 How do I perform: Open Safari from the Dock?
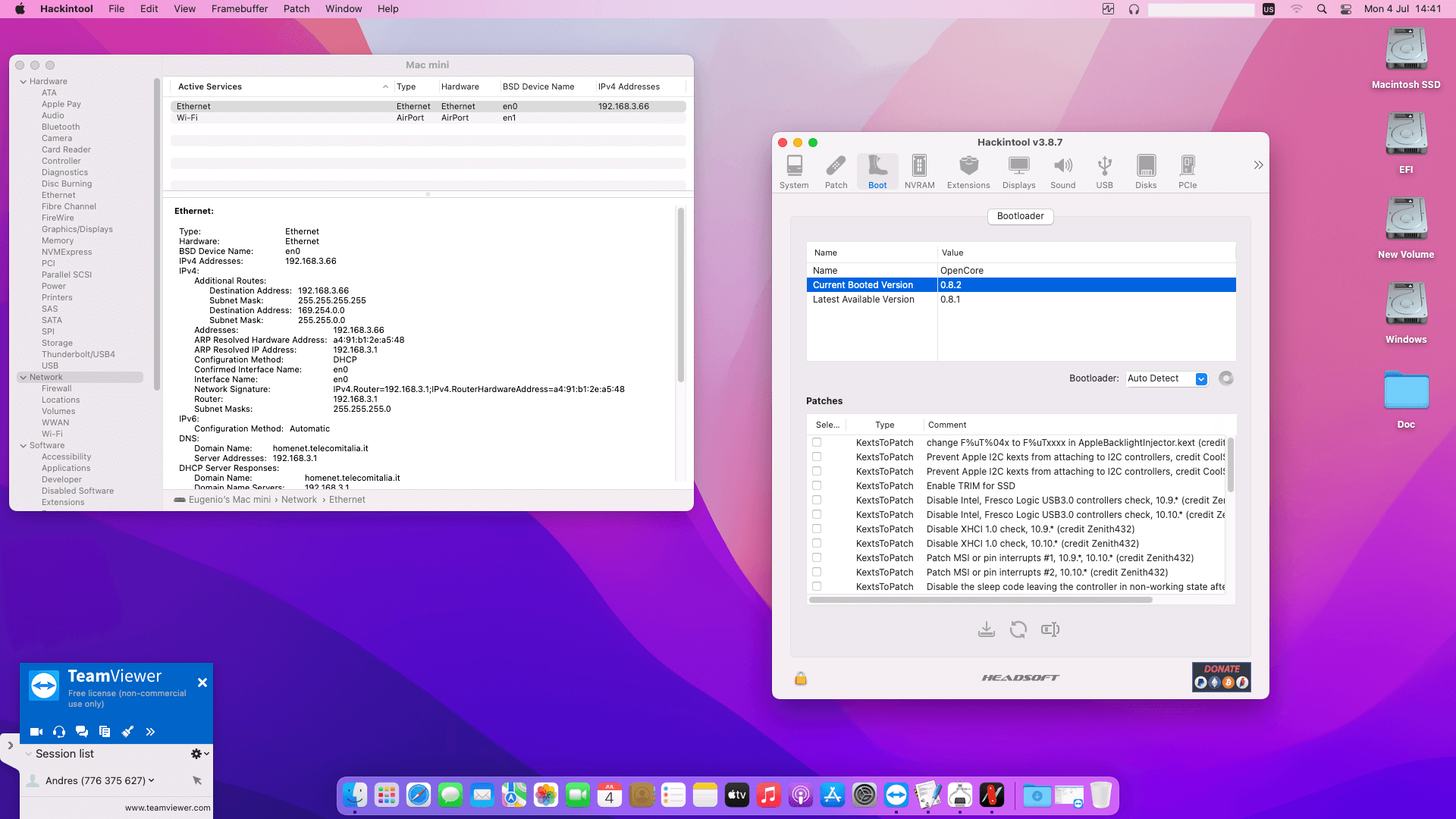pyautogui.click(x=419, y=795)
